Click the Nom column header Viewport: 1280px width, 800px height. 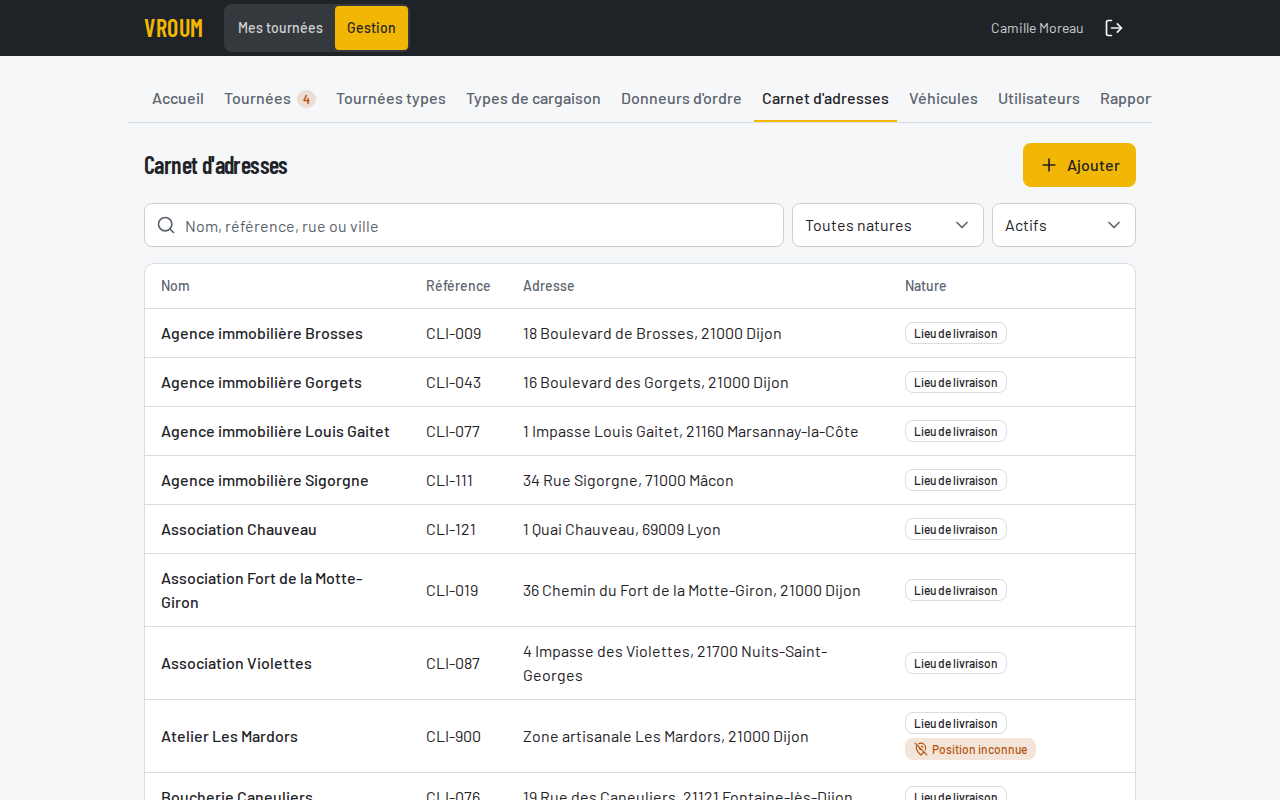(175, 286)
